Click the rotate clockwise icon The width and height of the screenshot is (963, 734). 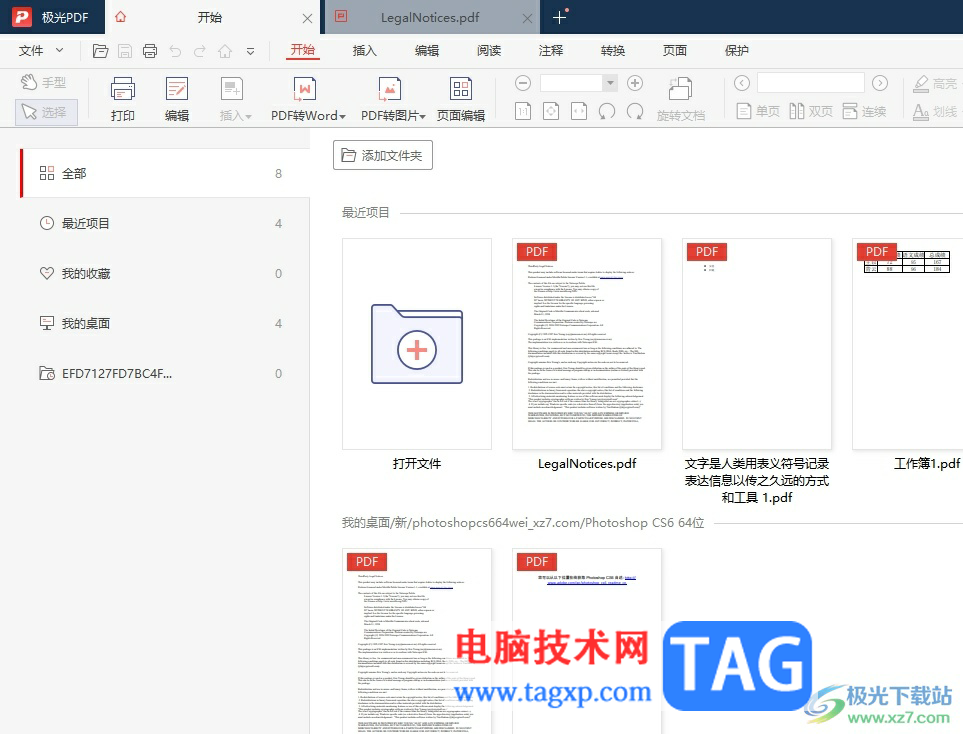pos(634,111)
